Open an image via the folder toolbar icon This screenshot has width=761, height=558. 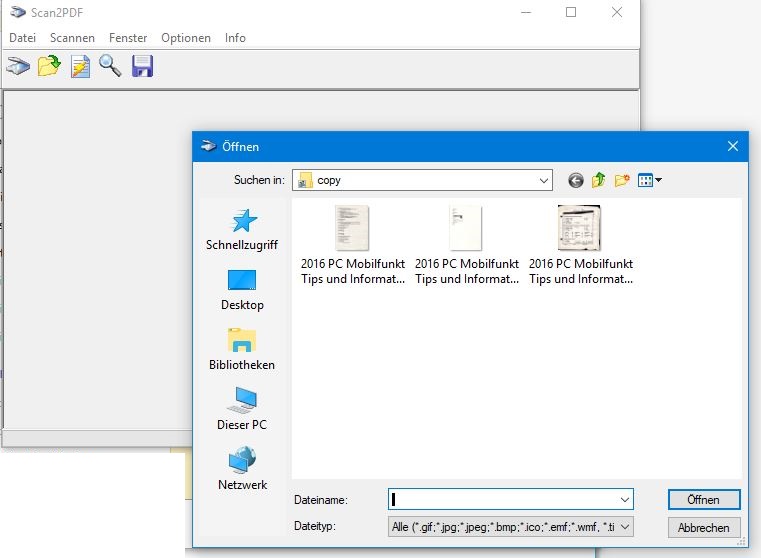click(49, 66)
